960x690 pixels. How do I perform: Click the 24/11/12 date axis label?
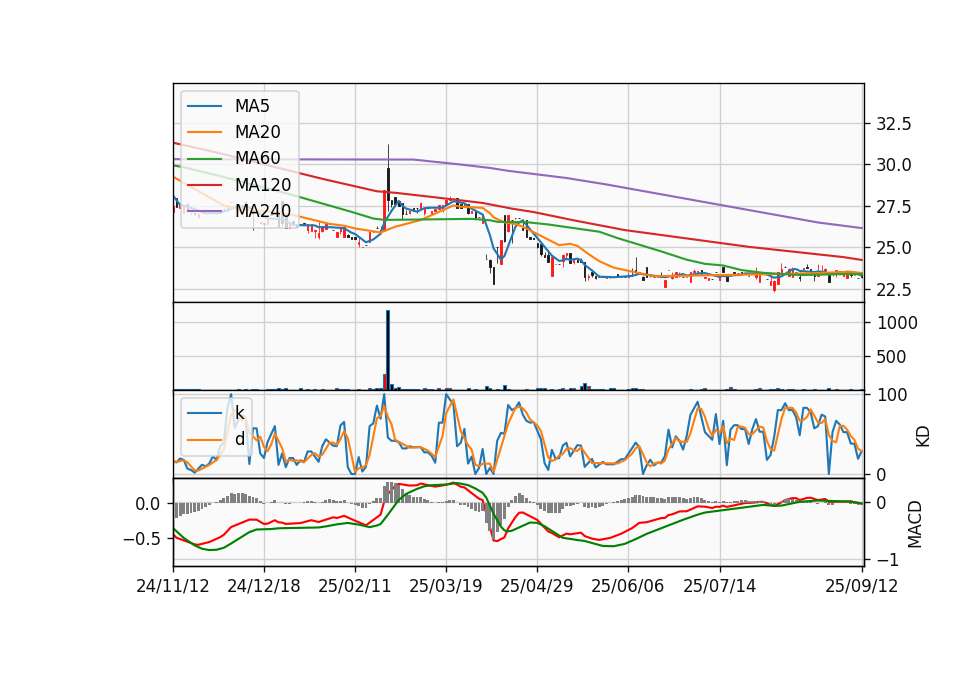[x=173, y=586]
